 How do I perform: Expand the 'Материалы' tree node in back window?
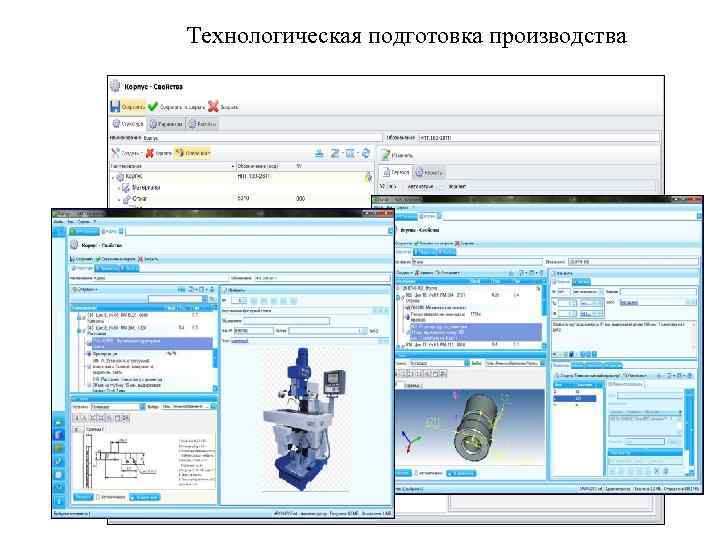click(x=119, y=188)
